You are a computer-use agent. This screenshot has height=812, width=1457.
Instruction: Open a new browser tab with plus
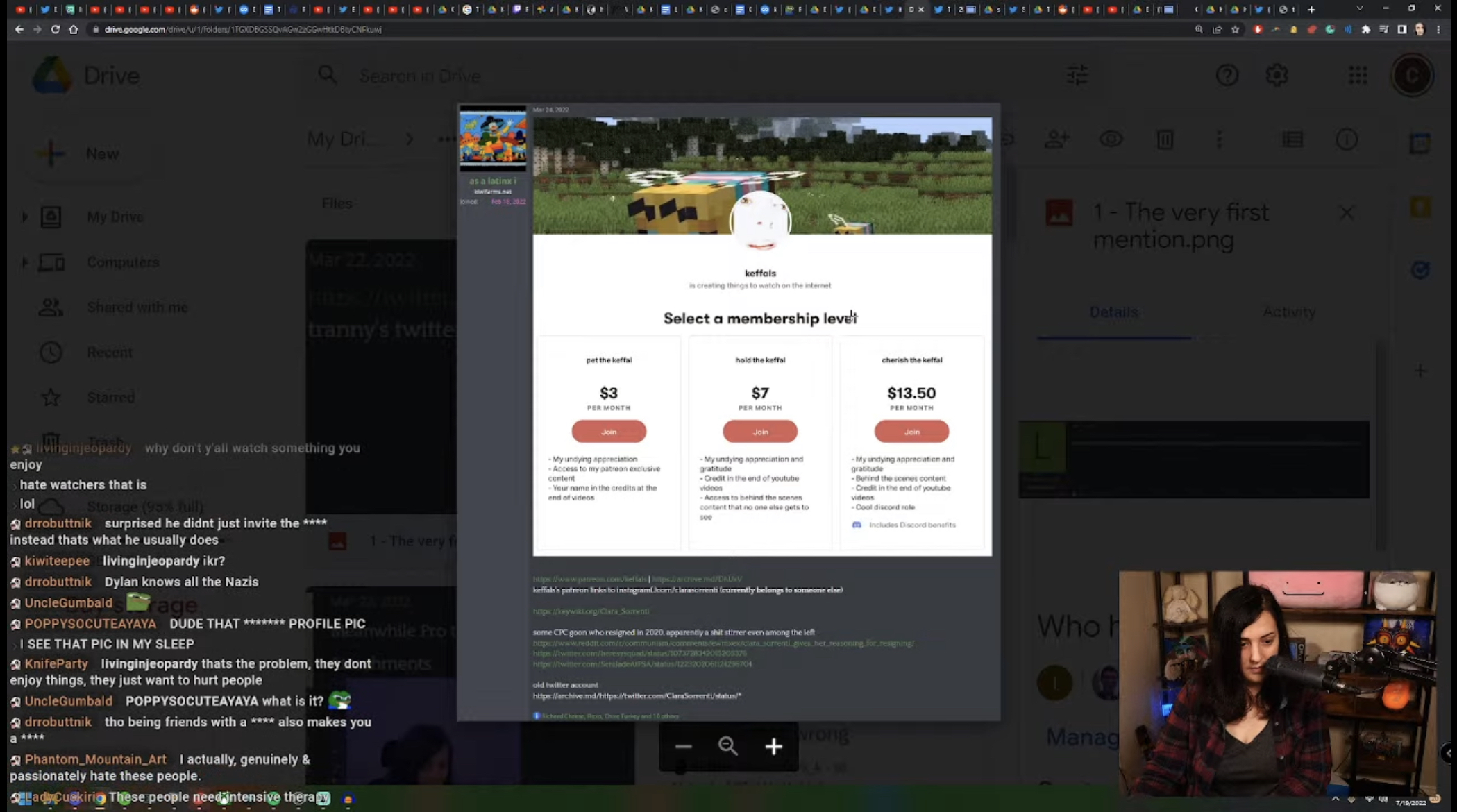[1311, 9]
